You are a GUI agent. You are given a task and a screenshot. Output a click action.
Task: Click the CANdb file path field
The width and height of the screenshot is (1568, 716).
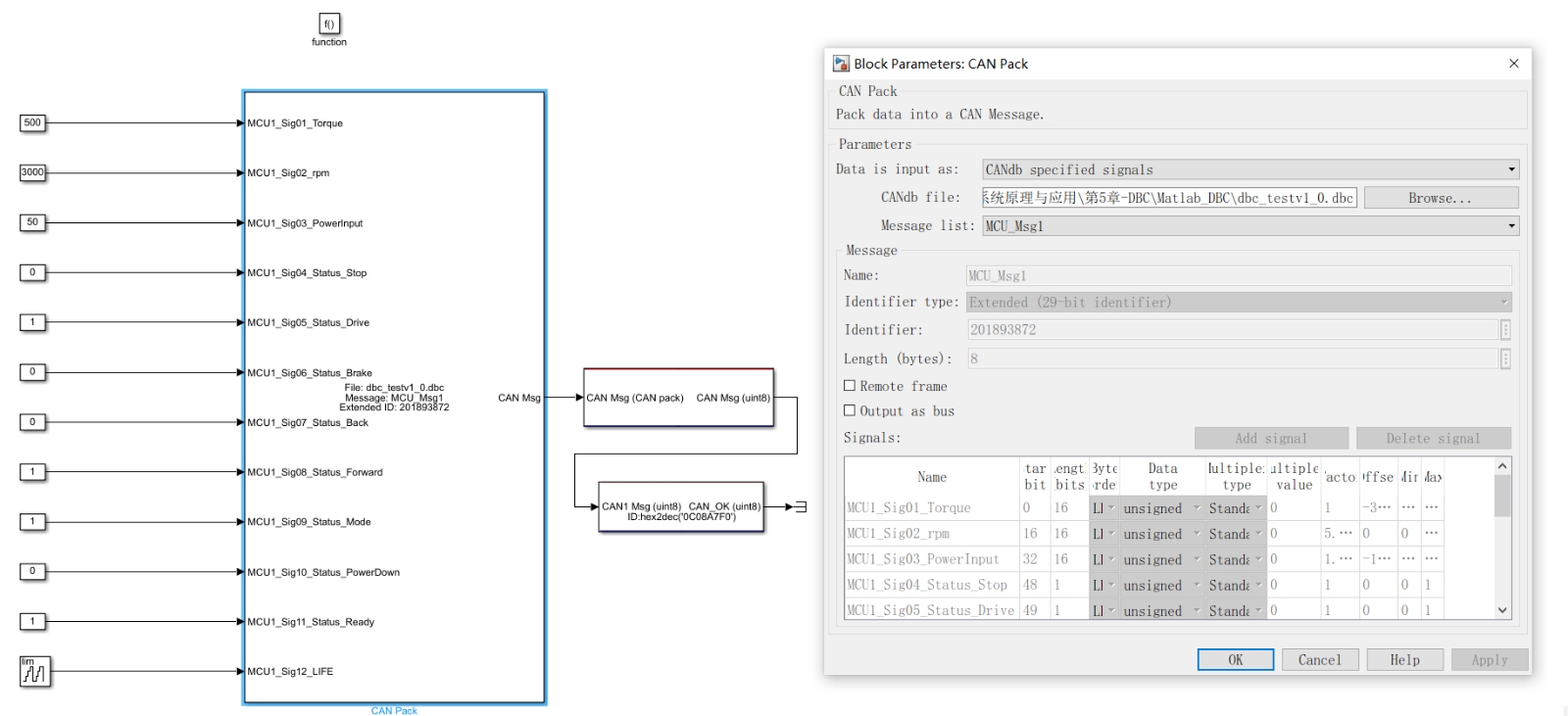click(1168, 198)
